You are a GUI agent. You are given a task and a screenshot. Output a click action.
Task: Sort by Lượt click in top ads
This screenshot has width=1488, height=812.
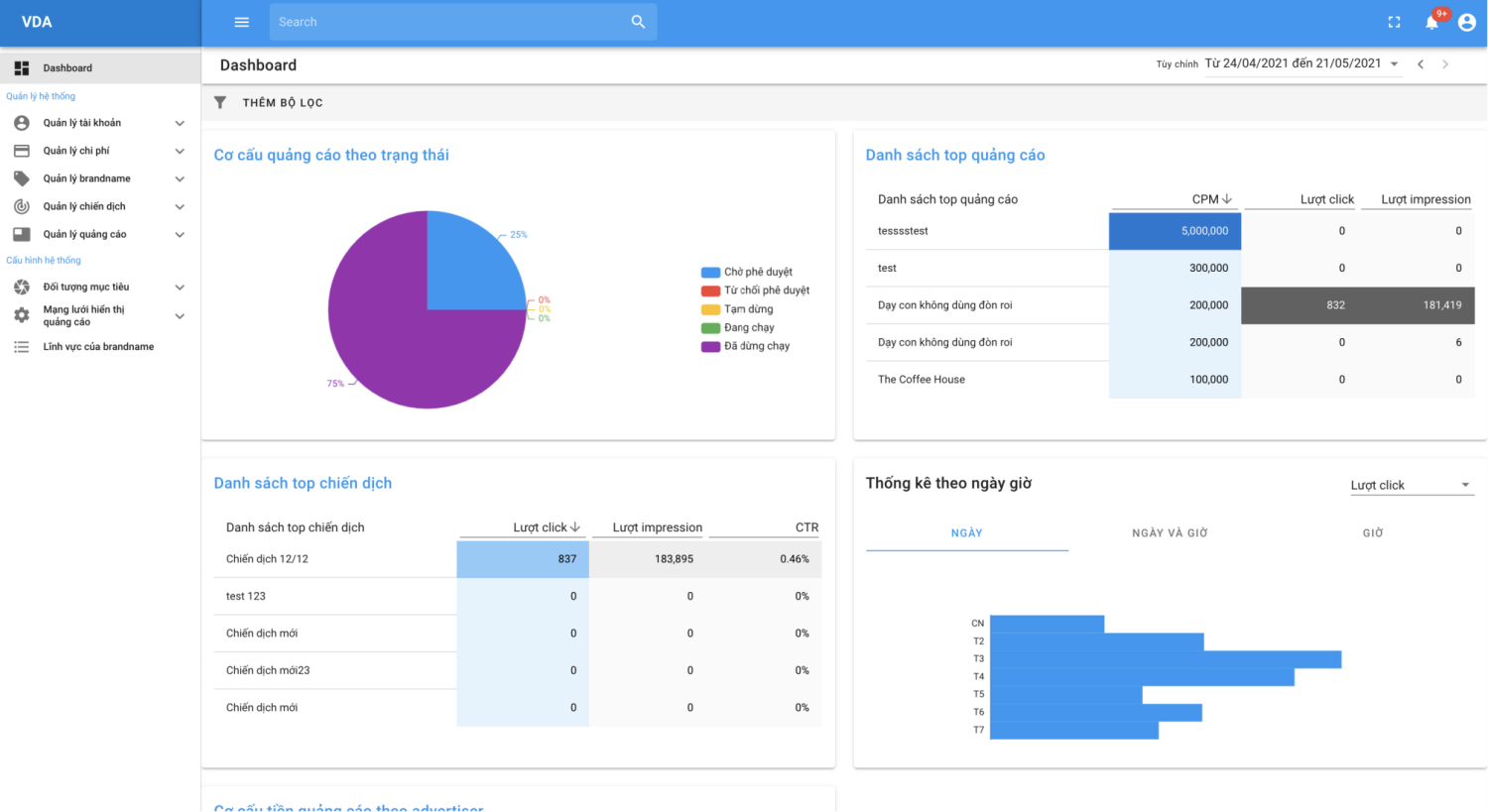[1327, 199]
